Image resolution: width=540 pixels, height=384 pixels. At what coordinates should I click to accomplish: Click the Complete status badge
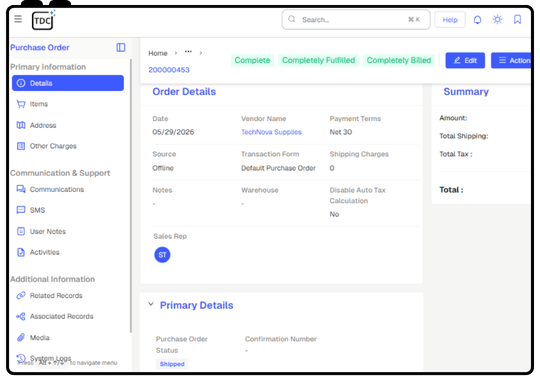252,60
